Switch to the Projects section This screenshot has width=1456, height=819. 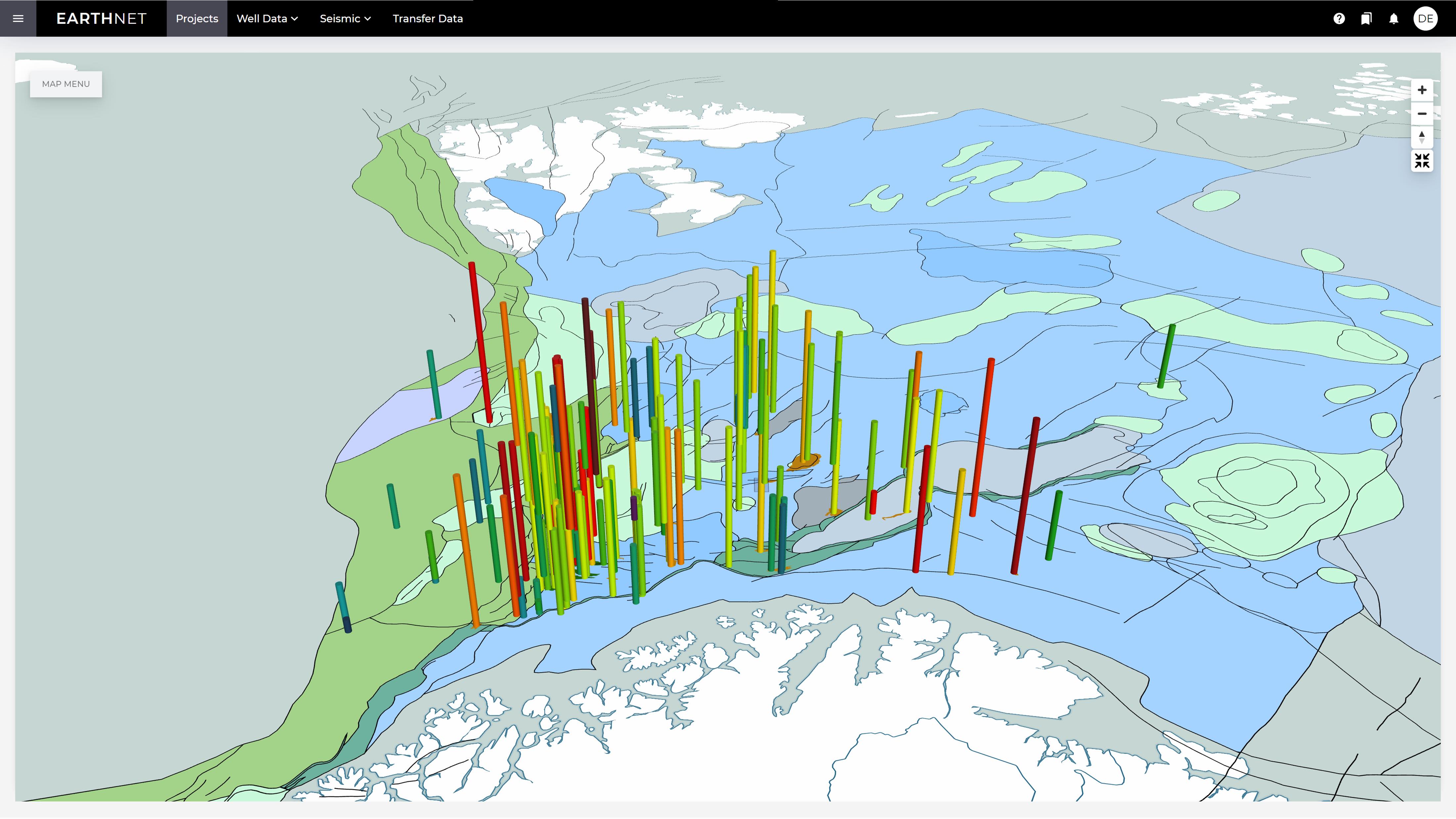(196, 18)
